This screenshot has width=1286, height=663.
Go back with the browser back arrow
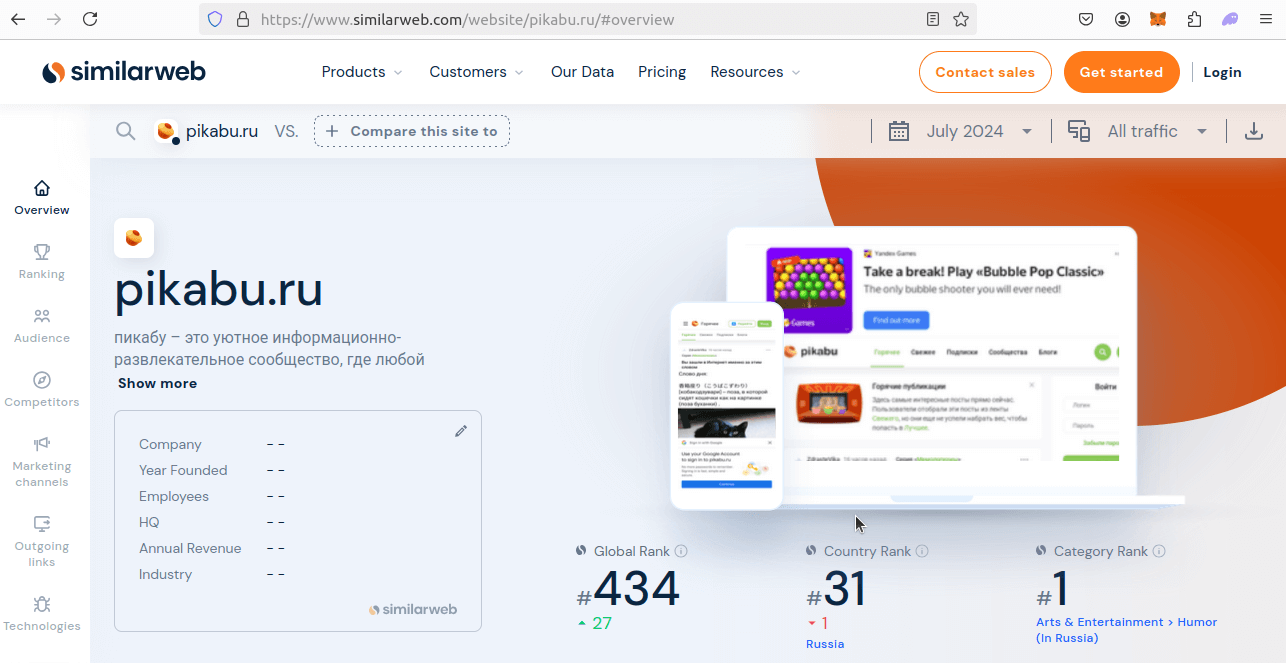click(x=18, y=19)
